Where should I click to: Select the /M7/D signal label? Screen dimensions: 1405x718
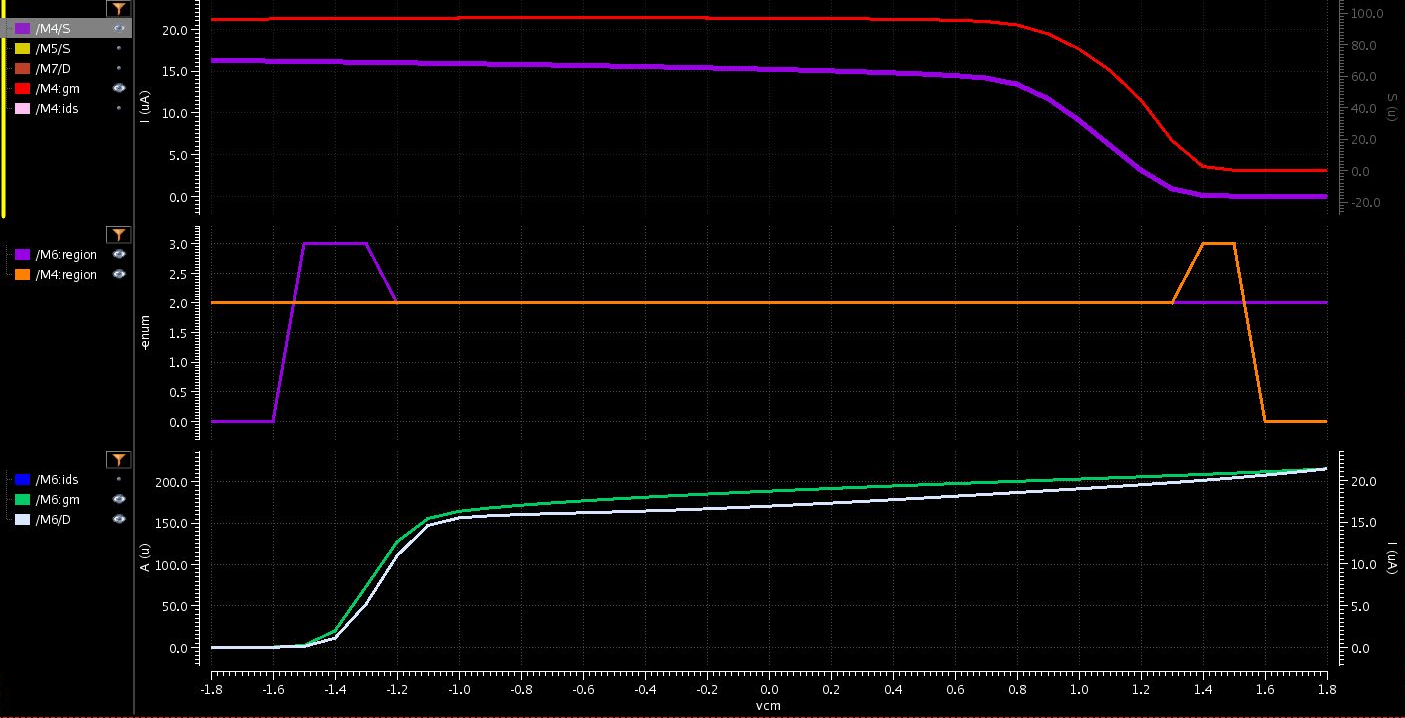click(53, 68)
